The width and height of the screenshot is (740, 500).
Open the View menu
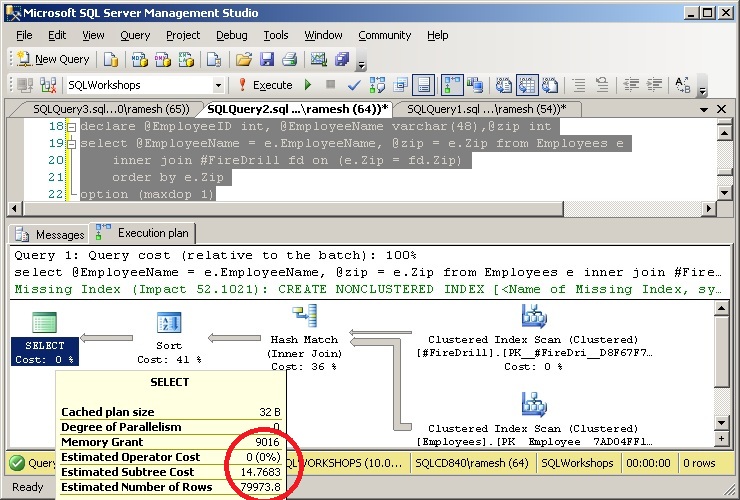coord(93,35)
